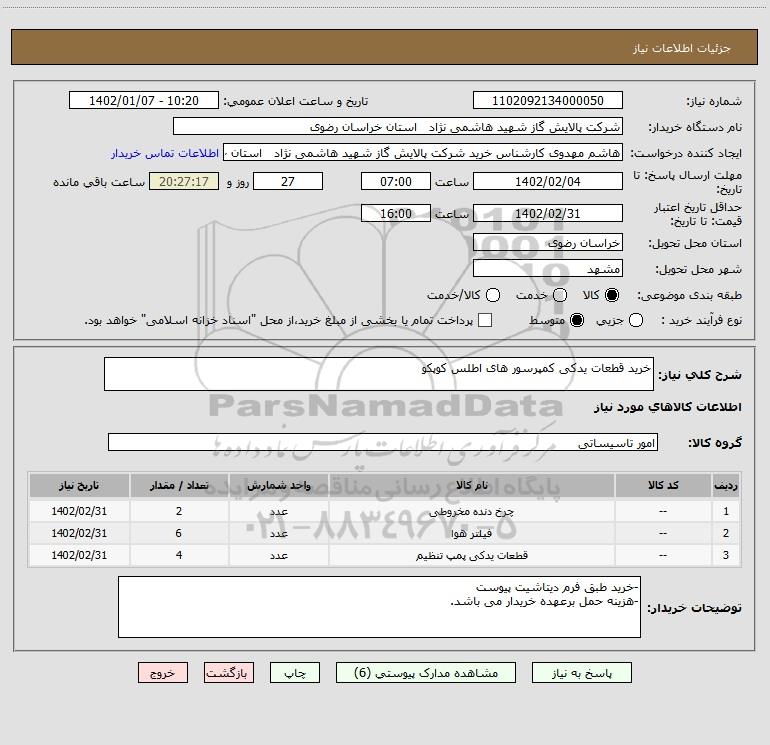Select the متوسط purchase type radio
The height and width of the screenshot is (745, 770).
pos(577,320)
